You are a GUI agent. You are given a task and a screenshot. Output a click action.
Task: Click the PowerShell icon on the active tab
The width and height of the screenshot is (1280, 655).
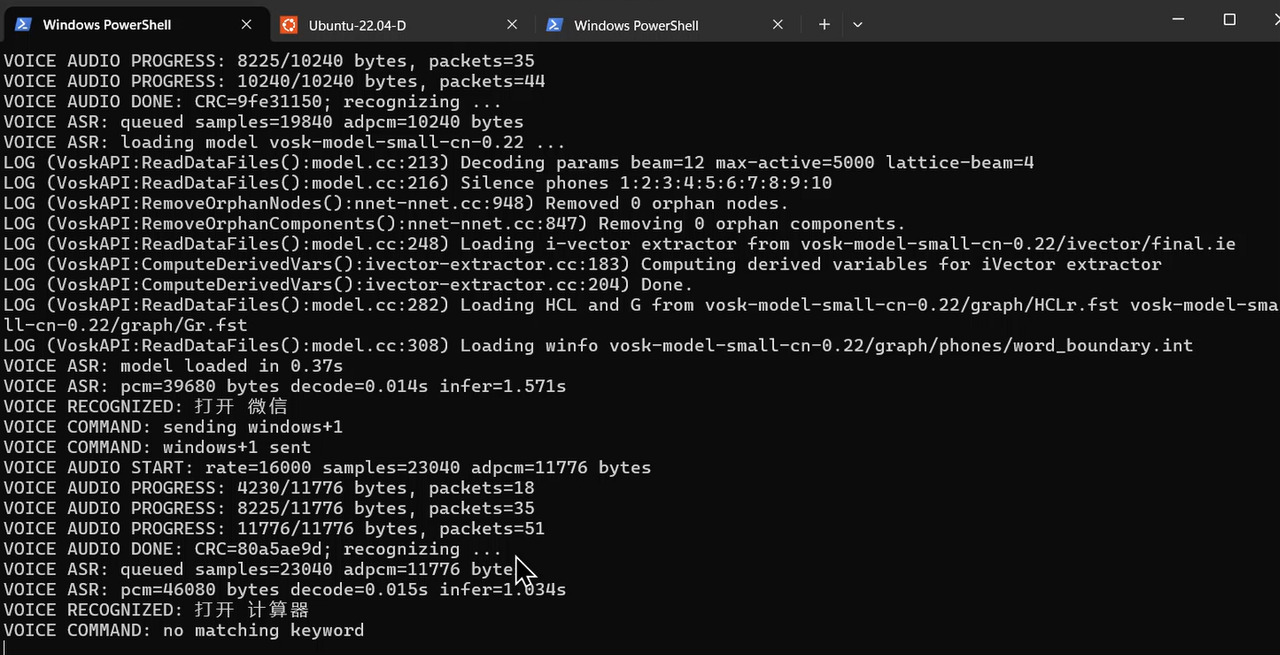click(x=23, y=25)
